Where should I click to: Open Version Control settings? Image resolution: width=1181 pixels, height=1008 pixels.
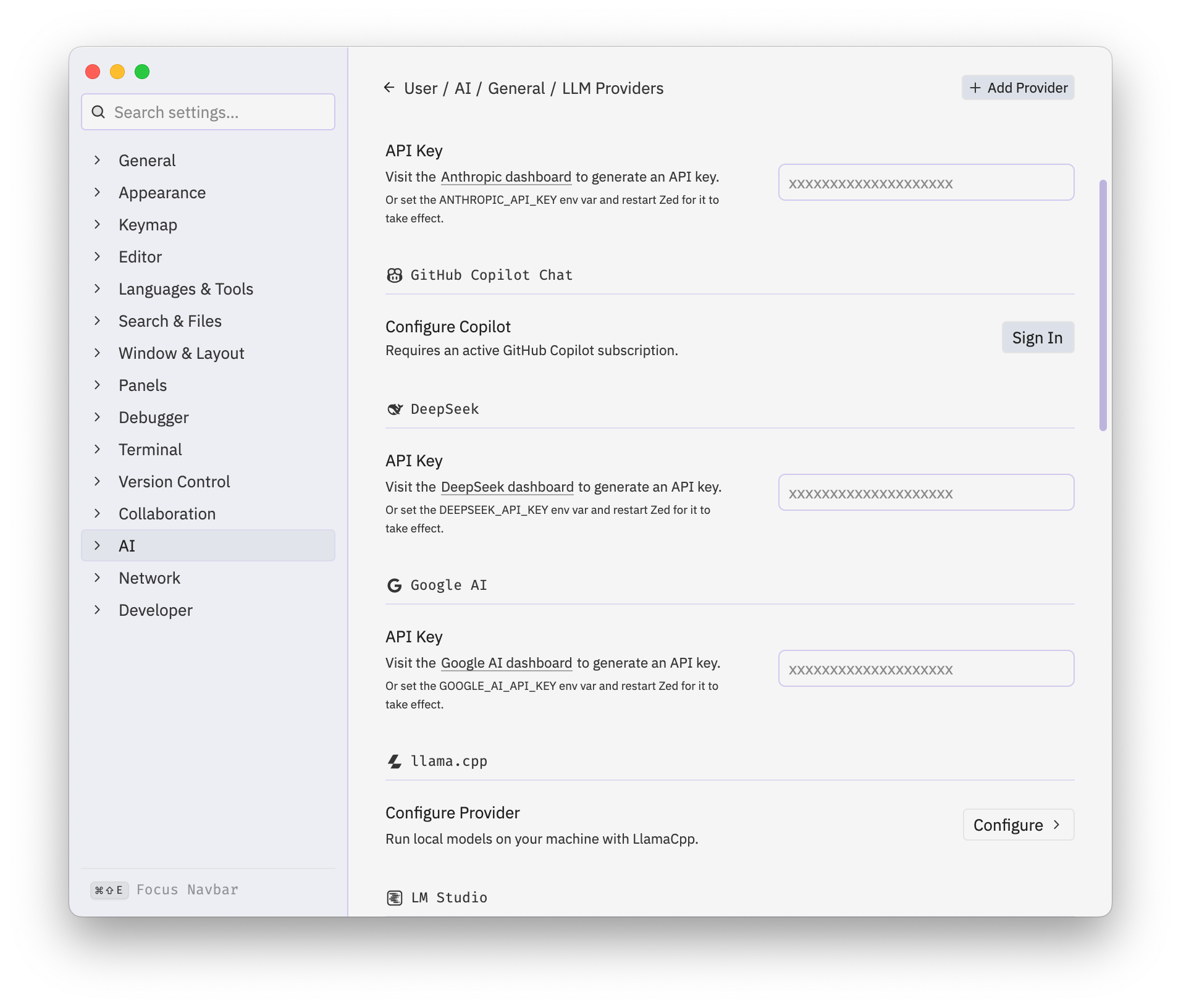[x=208, y=481]
